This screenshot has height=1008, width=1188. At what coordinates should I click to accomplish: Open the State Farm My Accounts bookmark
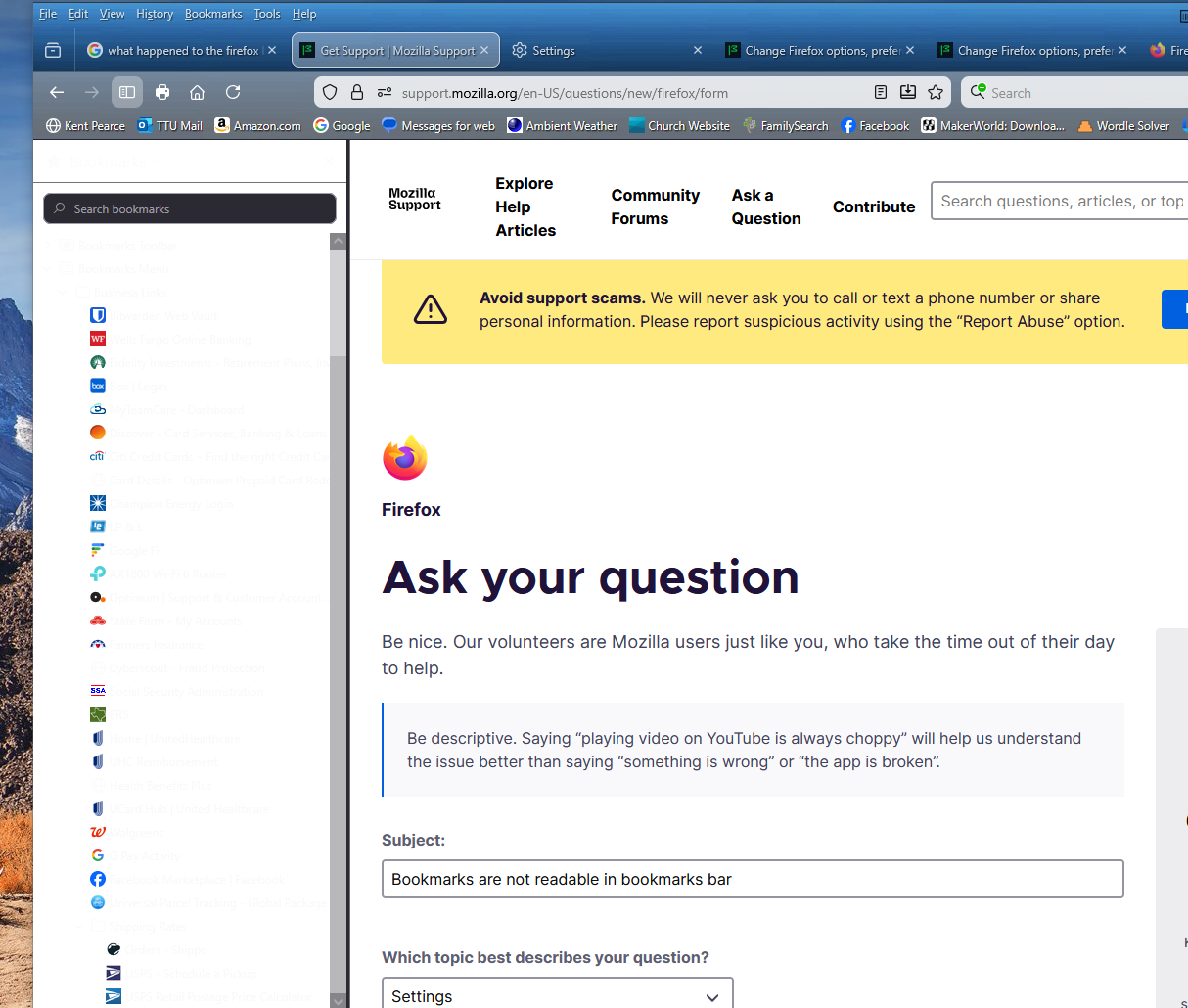point(165,620)
